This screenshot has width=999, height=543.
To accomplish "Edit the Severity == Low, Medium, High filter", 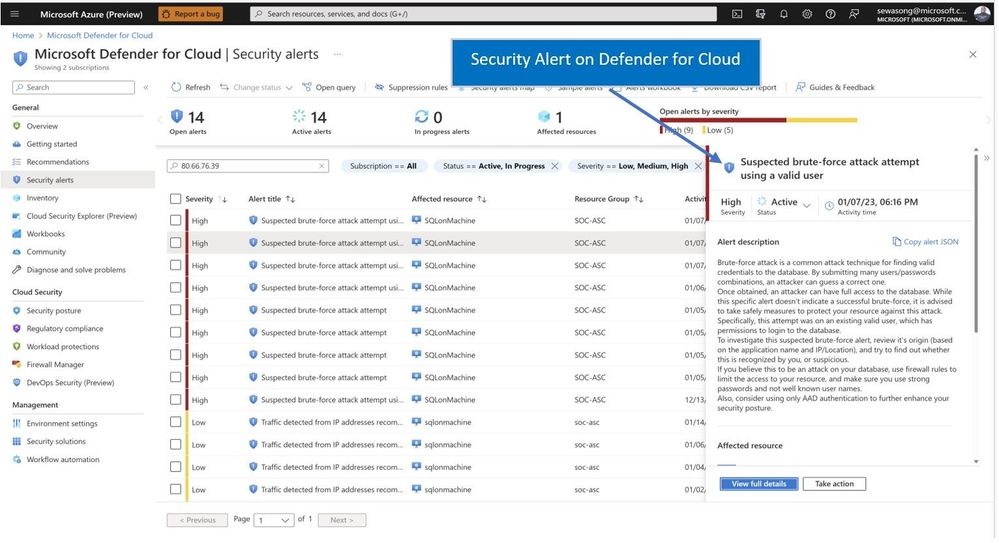I will (632, 166).
